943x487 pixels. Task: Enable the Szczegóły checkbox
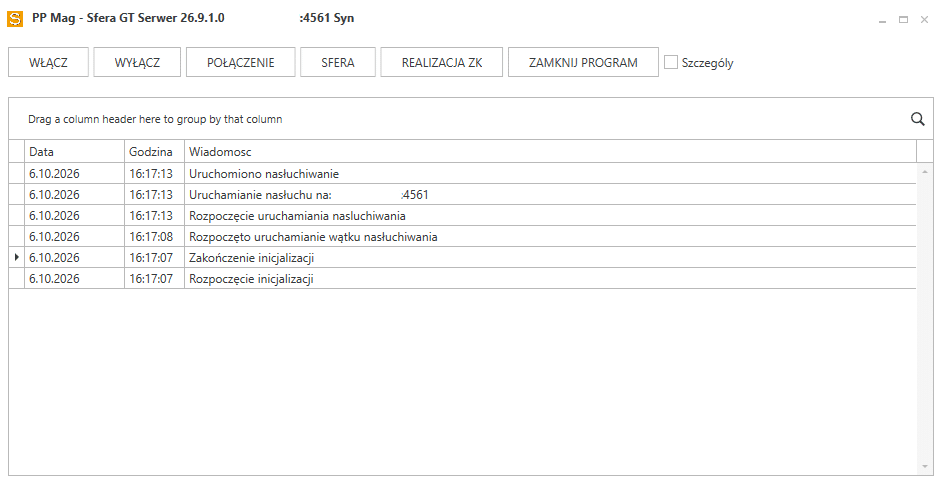click(671, 62)
